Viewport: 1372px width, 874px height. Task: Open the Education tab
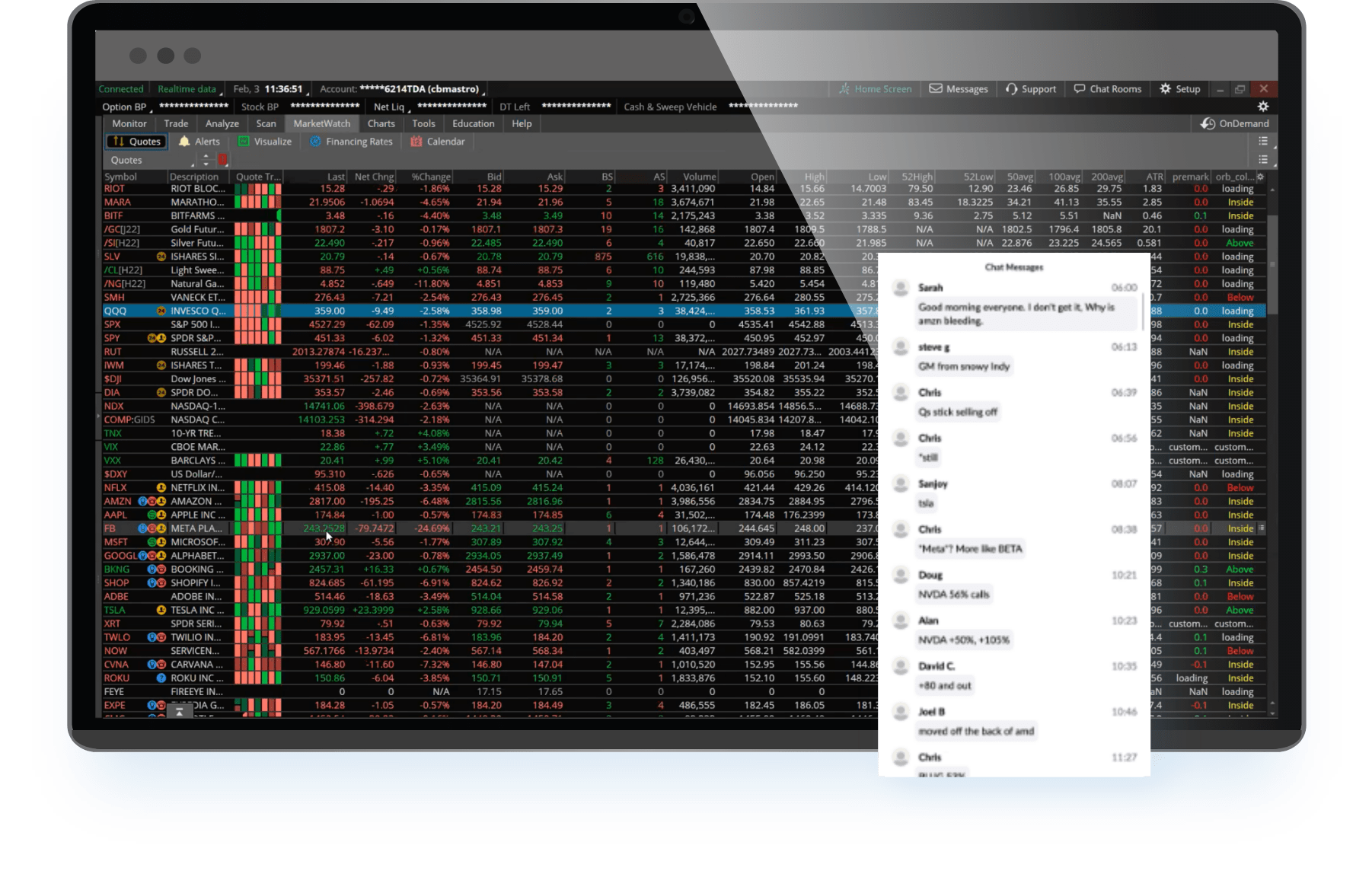click(474, 123)
